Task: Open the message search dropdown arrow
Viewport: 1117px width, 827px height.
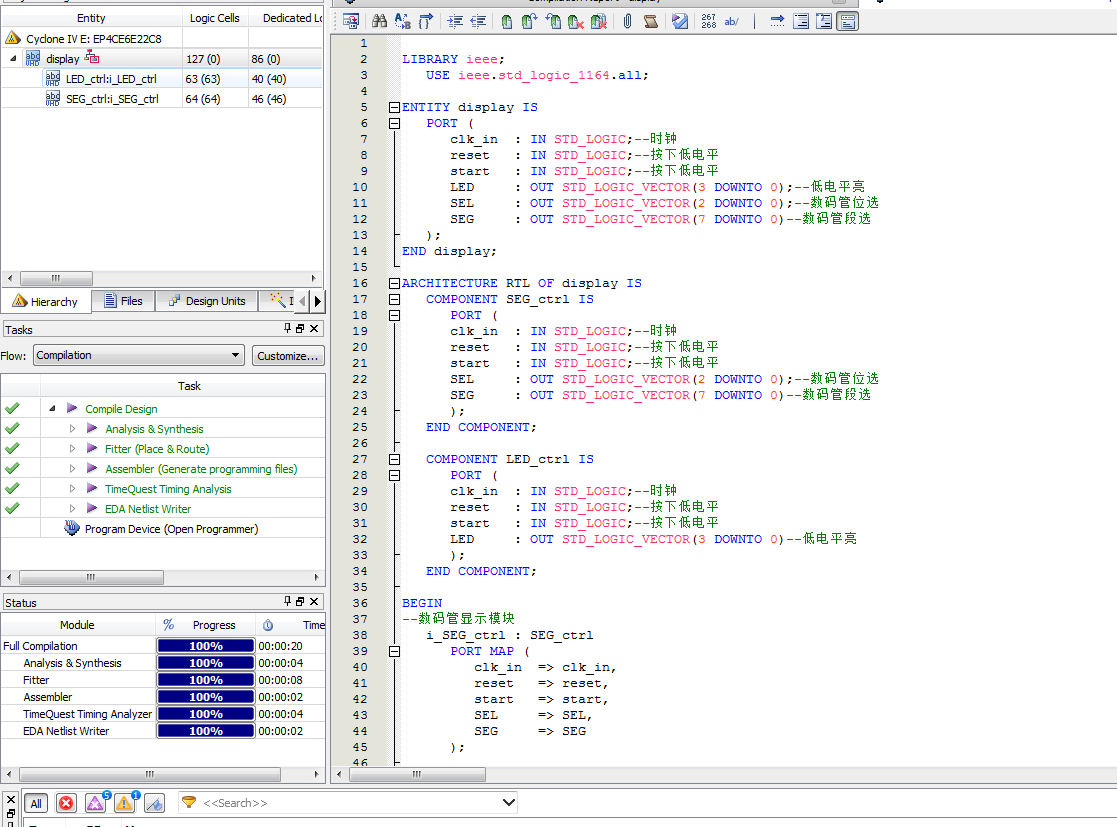Action: [x=509, y=803]
